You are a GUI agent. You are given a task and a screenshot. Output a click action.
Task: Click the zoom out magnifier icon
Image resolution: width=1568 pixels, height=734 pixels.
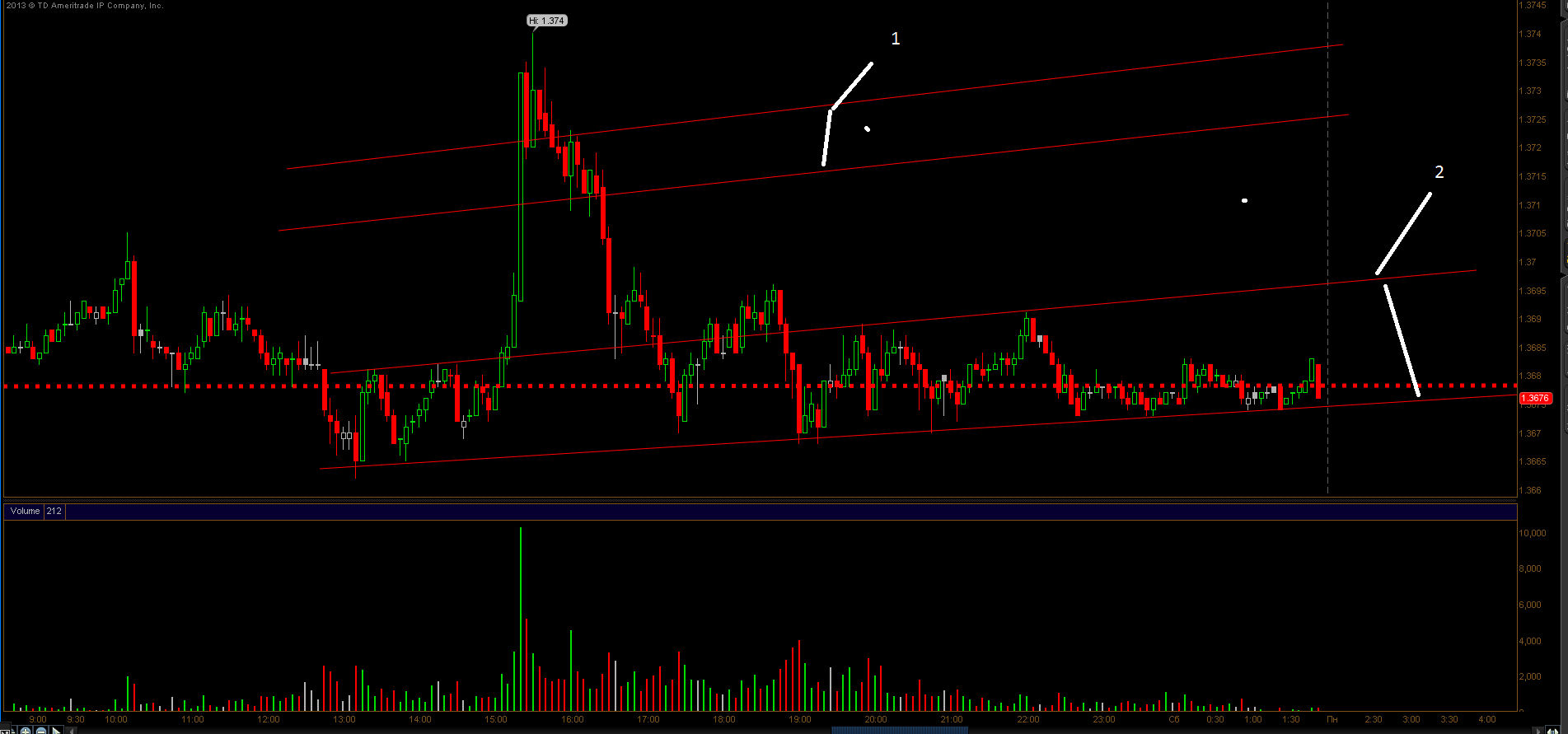41,731
